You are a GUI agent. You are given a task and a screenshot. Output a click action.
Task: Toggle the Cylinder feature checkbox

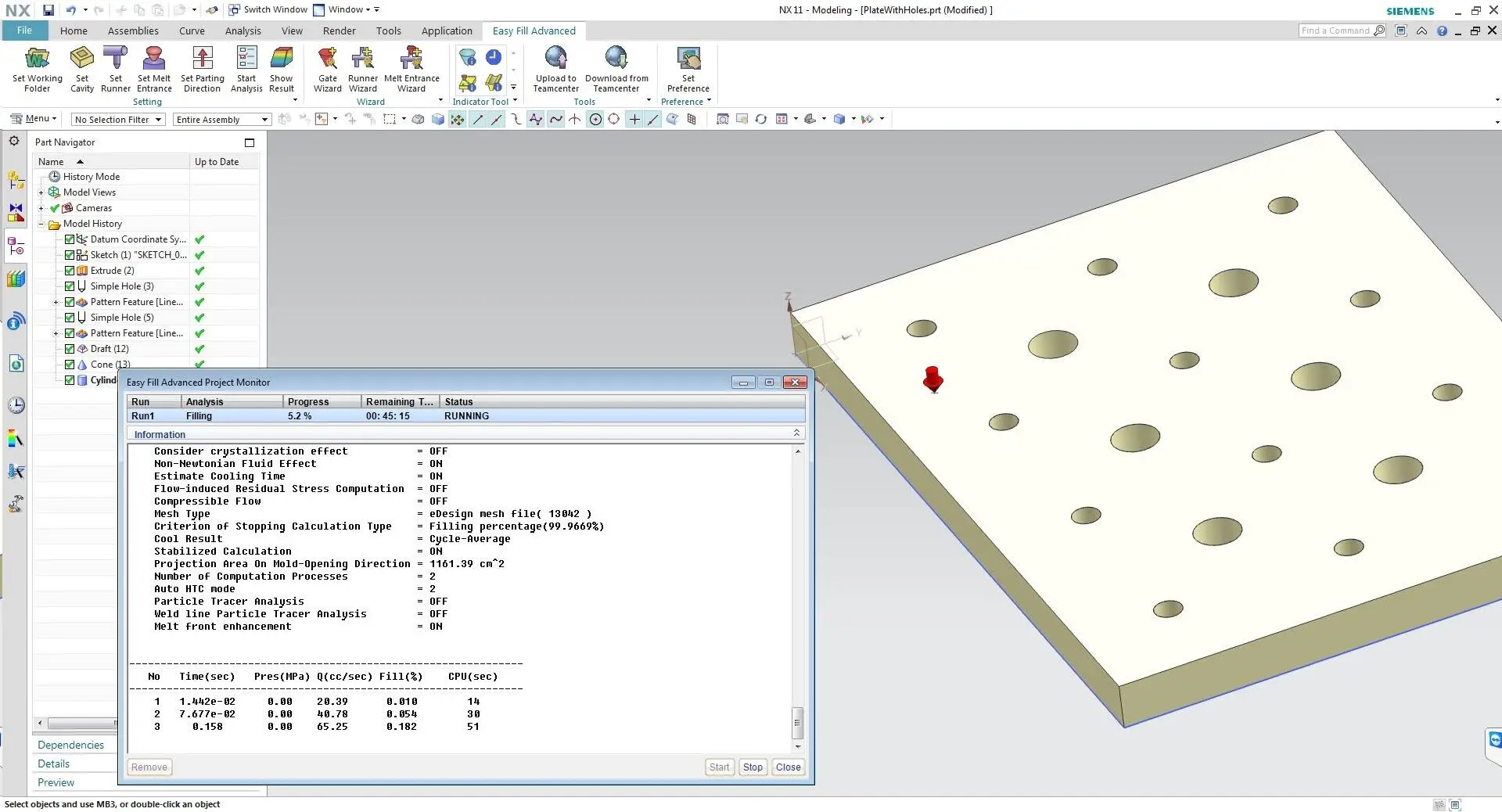pos(70,380)
